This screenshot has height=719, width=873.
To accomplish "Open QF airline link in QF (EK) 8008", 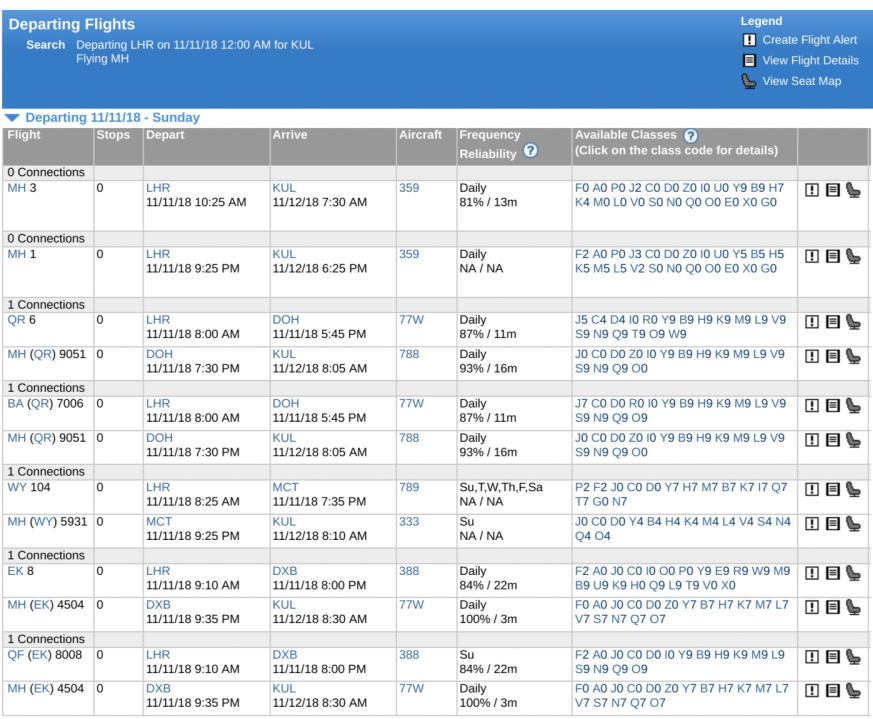I will point(16,655).
